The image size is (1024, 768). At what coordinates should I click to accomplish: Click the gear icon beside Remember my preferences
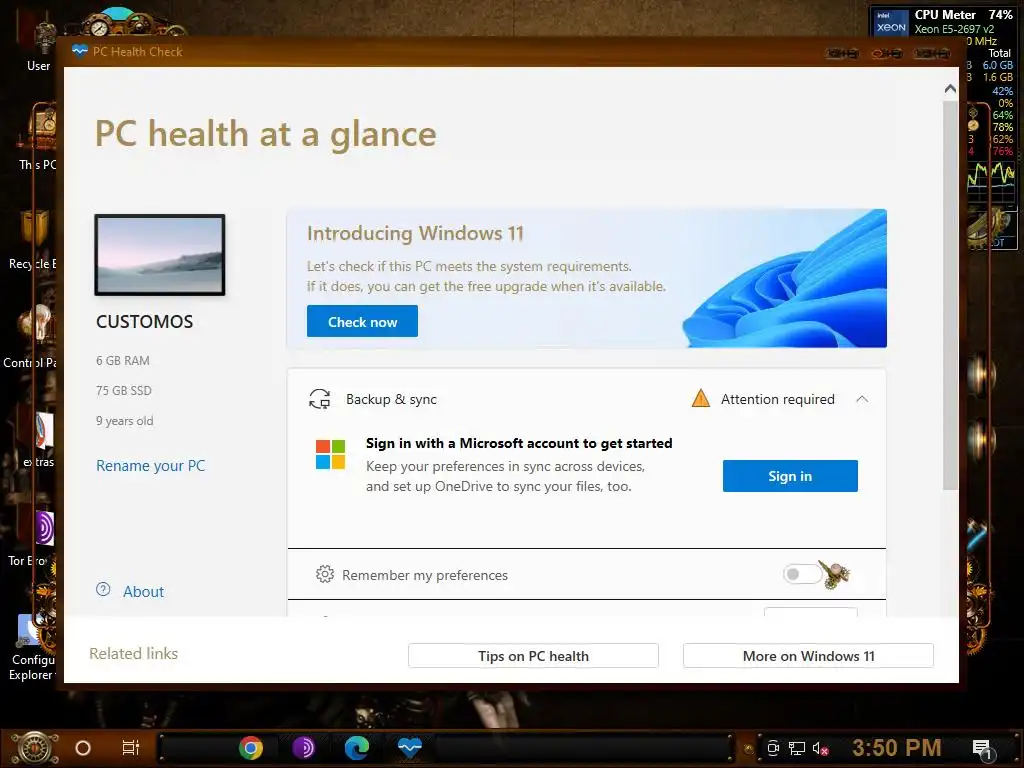[x=325, y=574]
